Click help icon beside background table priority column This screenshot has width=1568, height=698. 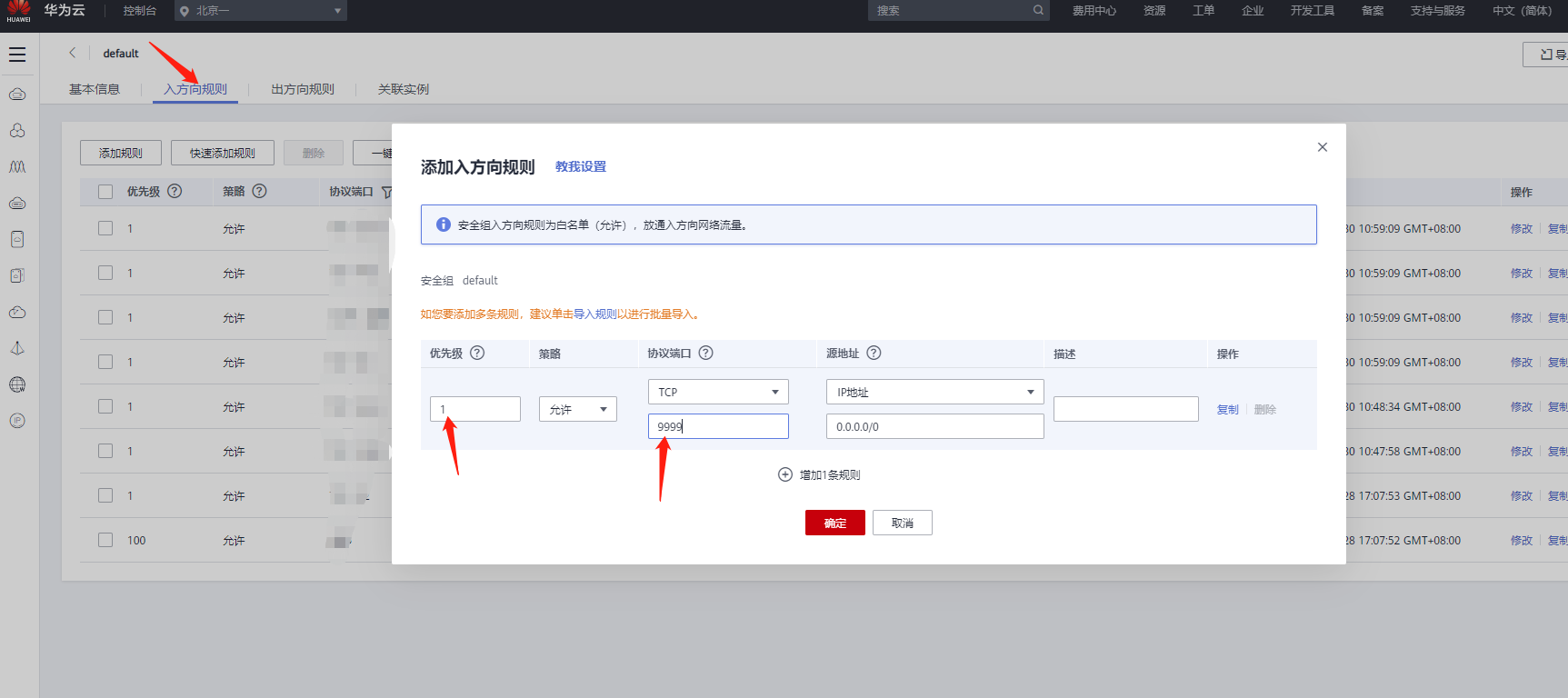pyautogui.click(x=175, y=191)
